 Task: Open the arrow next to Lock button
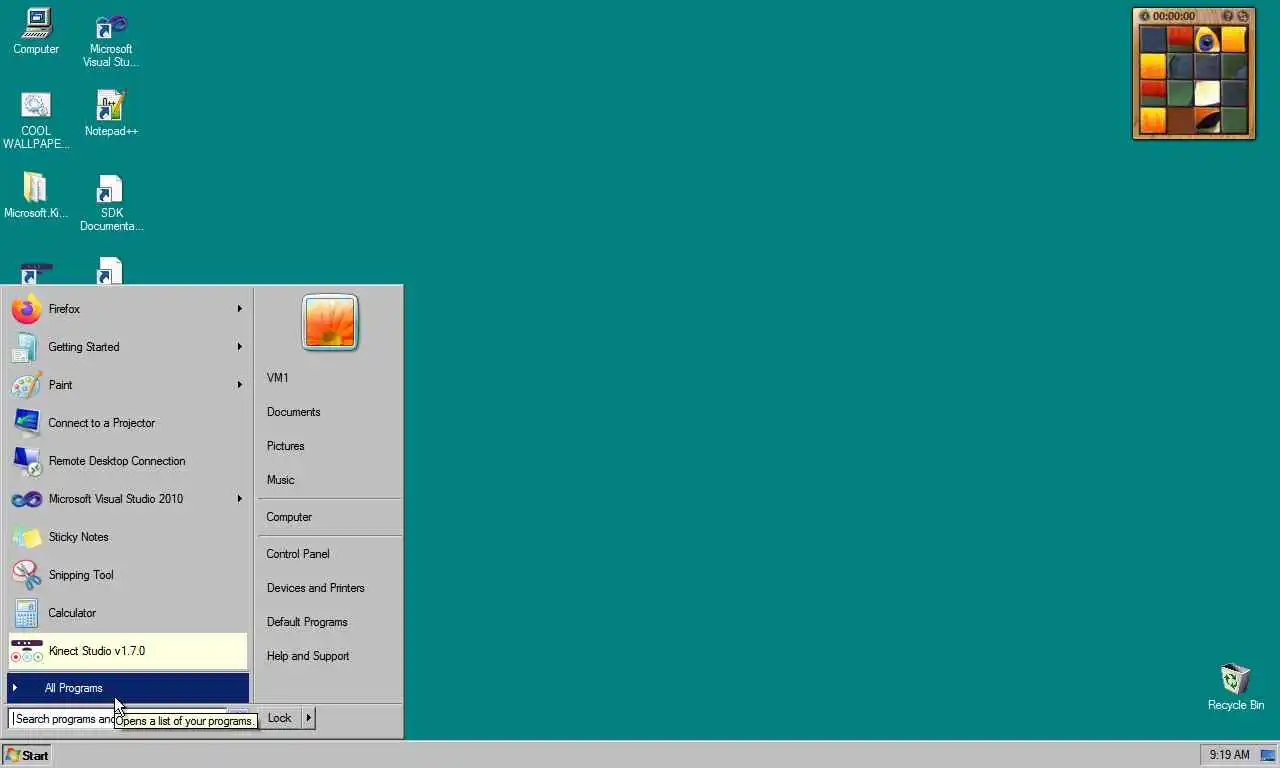[308, 718]
